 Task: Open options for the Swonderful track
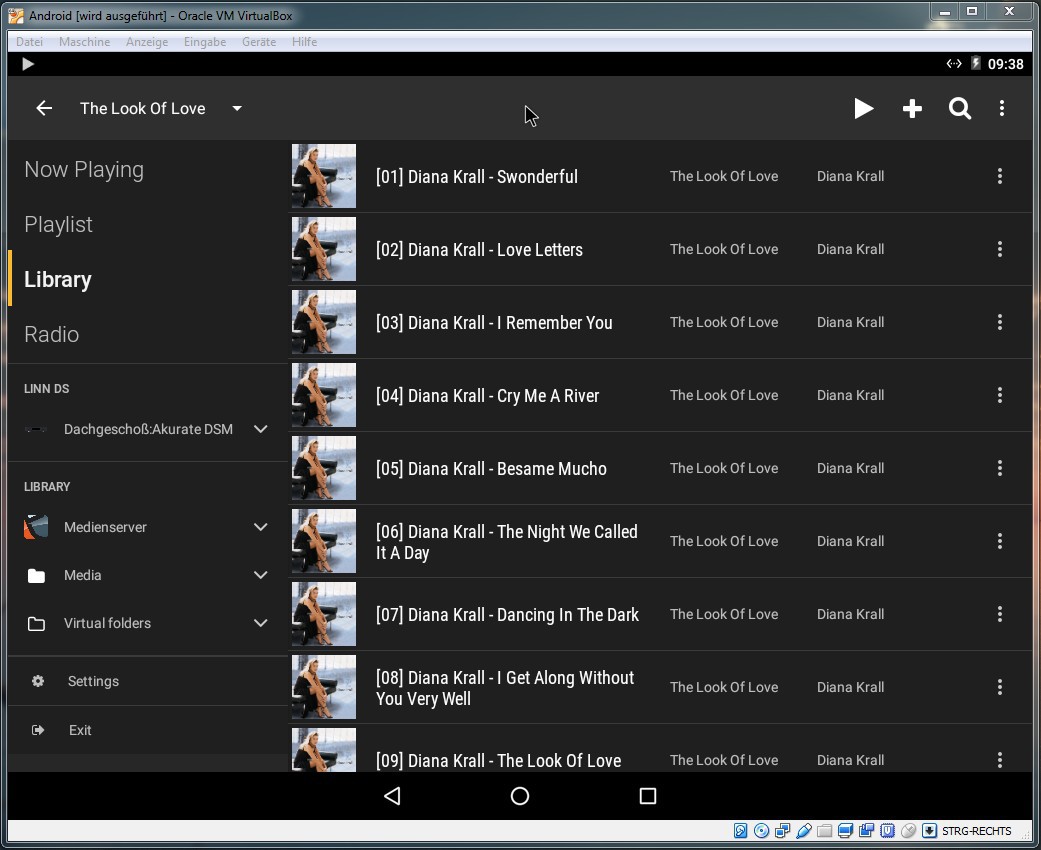pyautogui.click(x=999, y=177)
